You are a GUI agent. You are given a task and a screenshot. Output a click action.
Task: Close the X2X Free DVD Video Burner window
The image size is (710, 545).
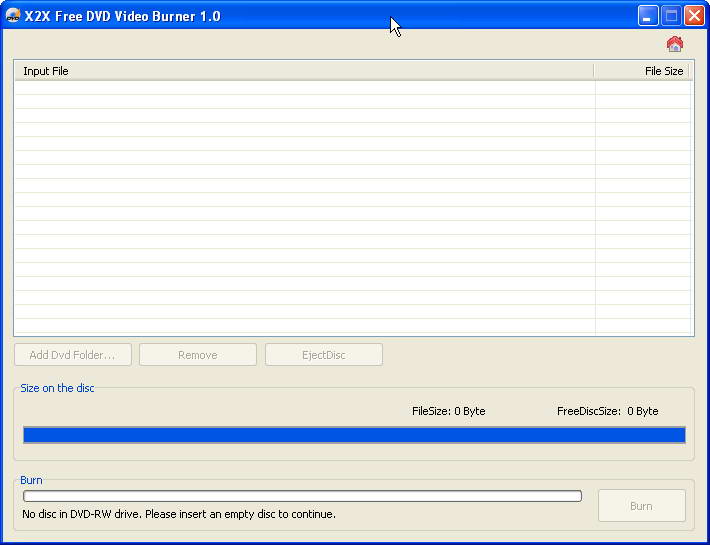(694, 16)
